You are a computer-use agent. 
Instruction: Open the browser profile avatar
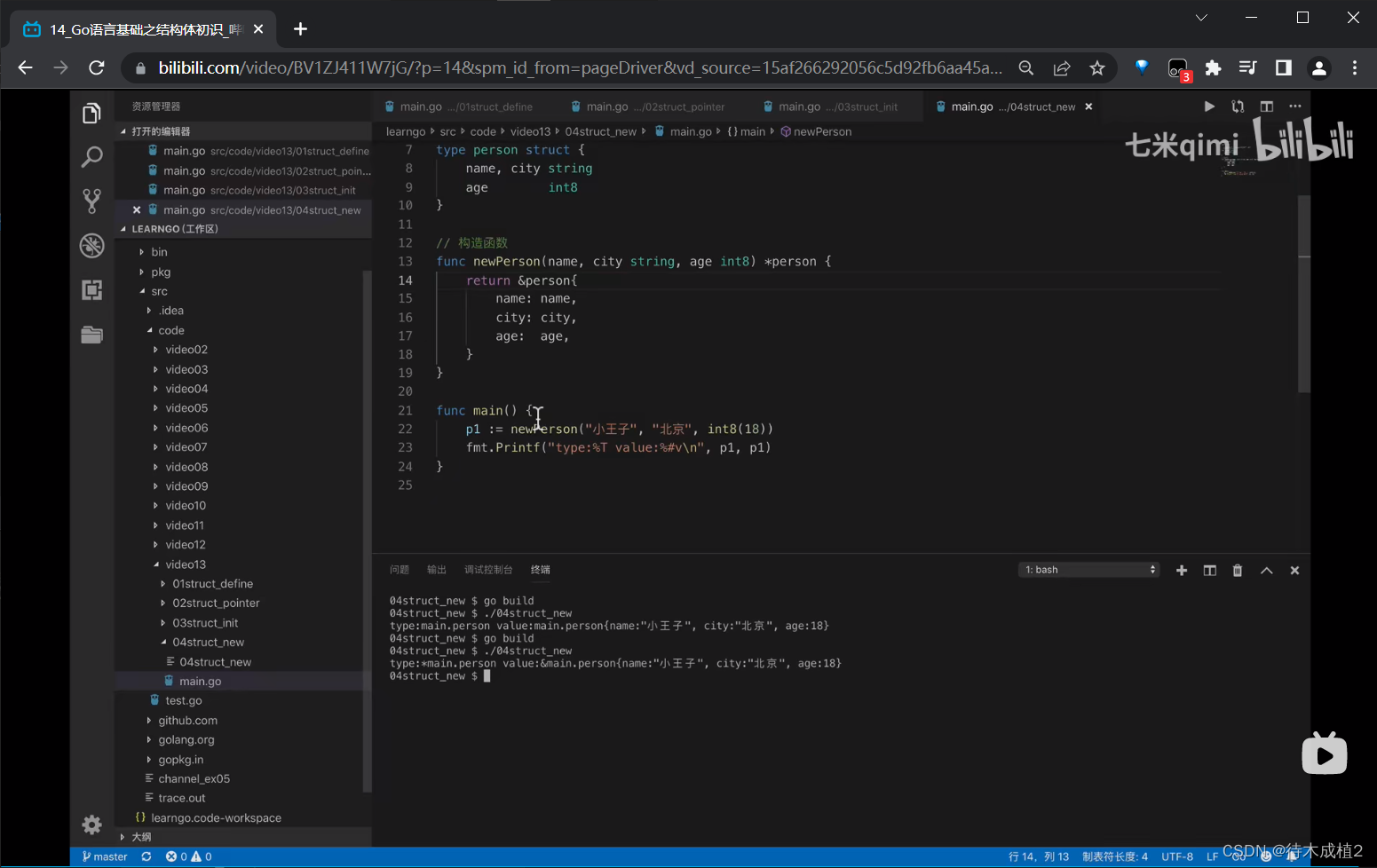click(x=1319, y=68)
